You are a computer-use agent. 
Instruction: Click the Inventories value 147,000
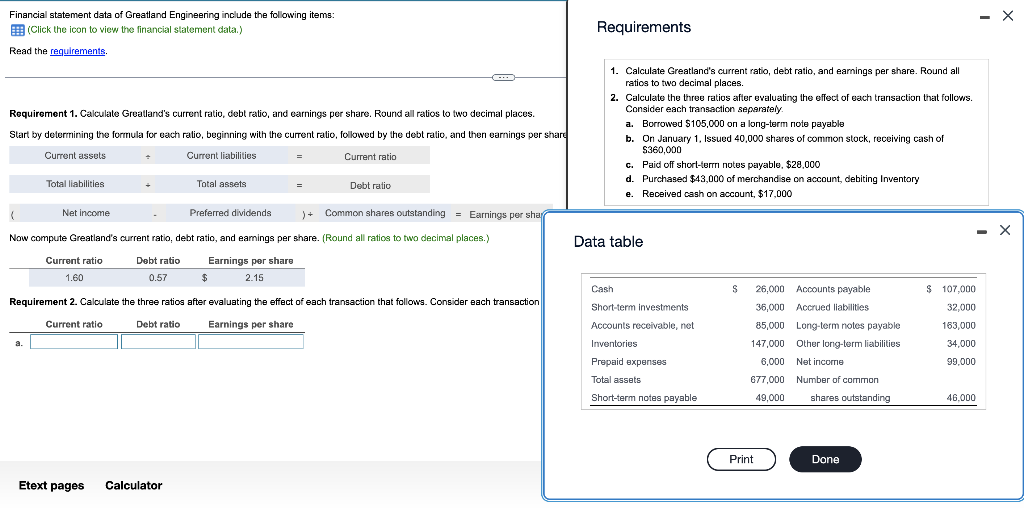(x=767, y=344)
